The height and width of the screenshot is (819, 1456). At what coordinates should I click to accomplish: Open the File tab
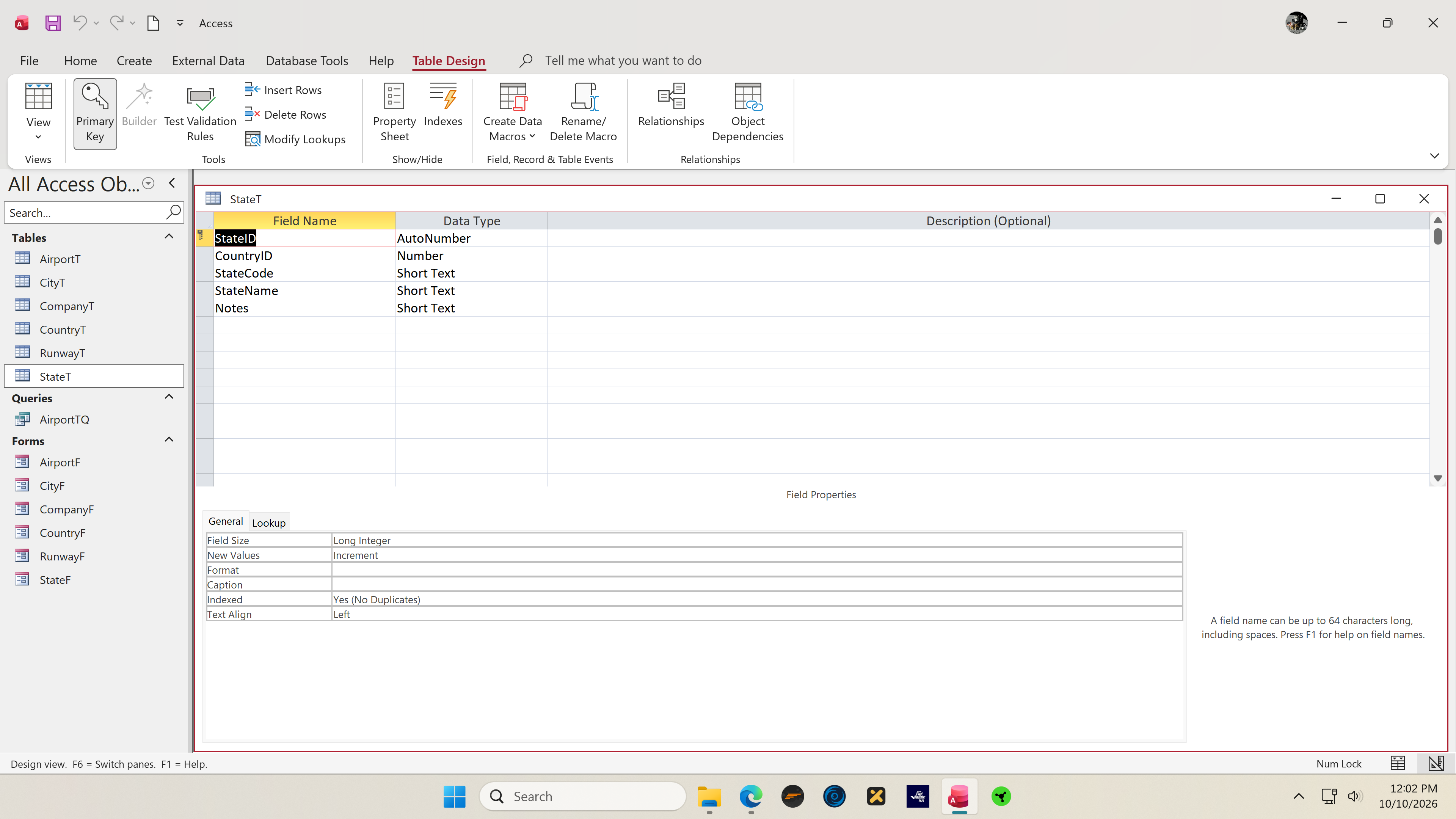tap(30, 61)
